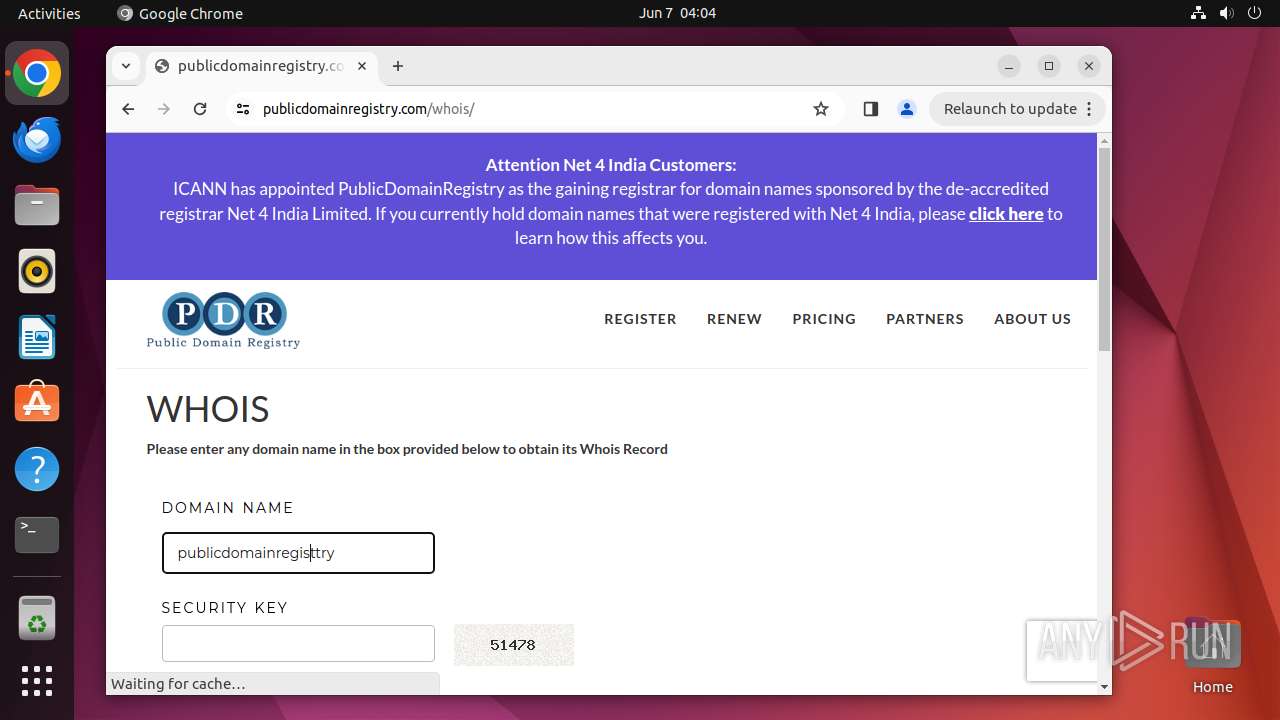Image resolution: width=1280 pixels, height=720 pixels.
Task: Select the publicdomainregistry.com tab
Action: point(261,66)
